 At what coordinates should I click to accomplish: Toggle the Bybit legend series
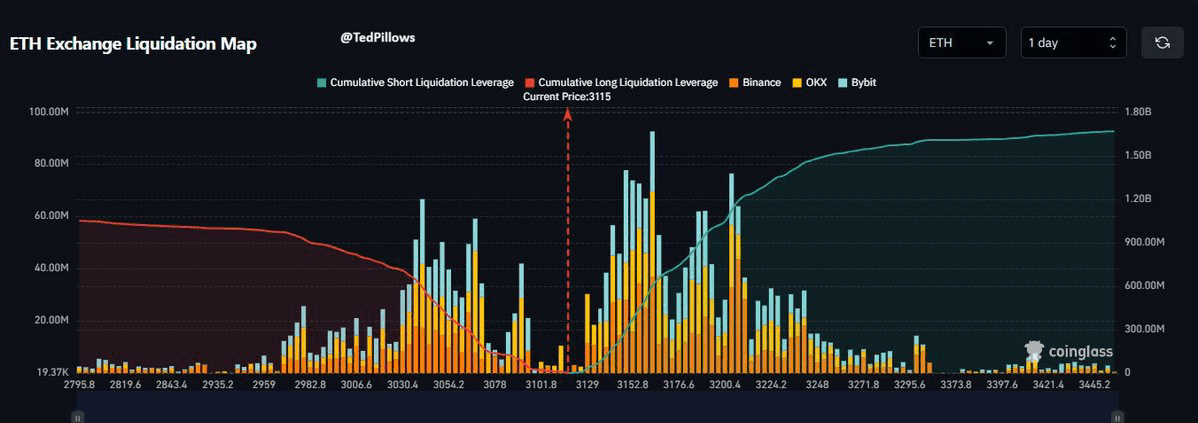857,82
